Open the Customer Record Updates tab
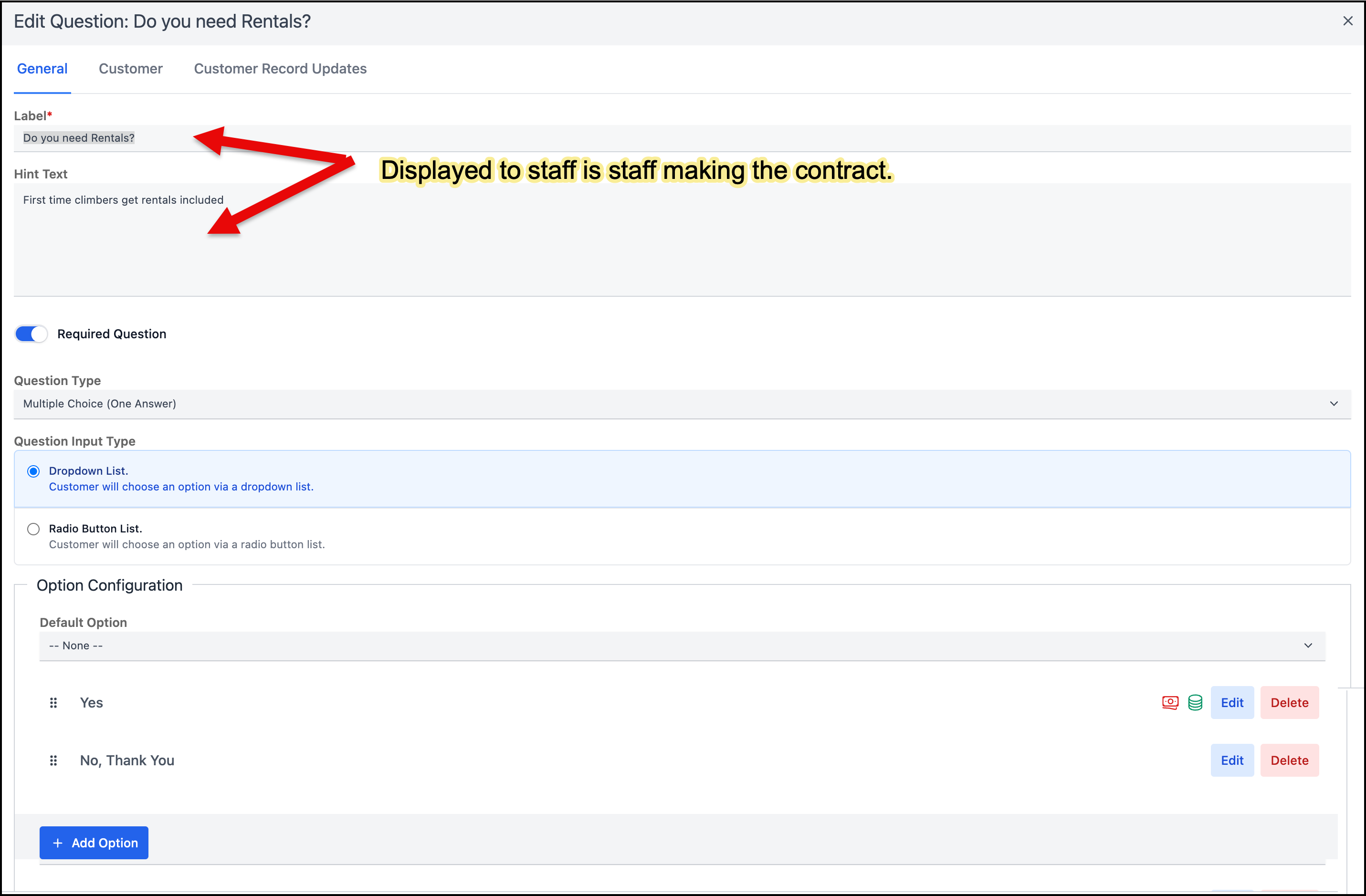The image size is (1366, 896). [x=280, y=69]
